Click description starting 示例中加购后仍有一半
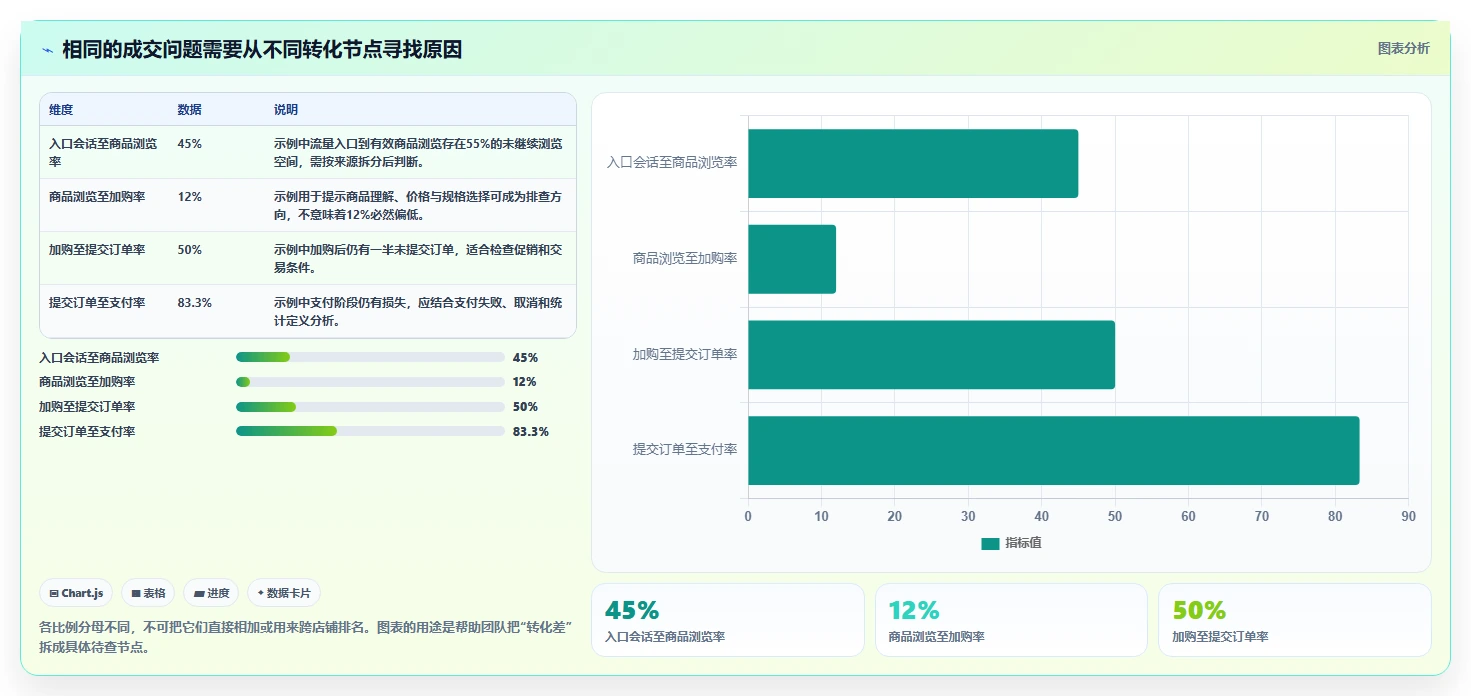This screenshot has width=1471, height=696. 418,258
